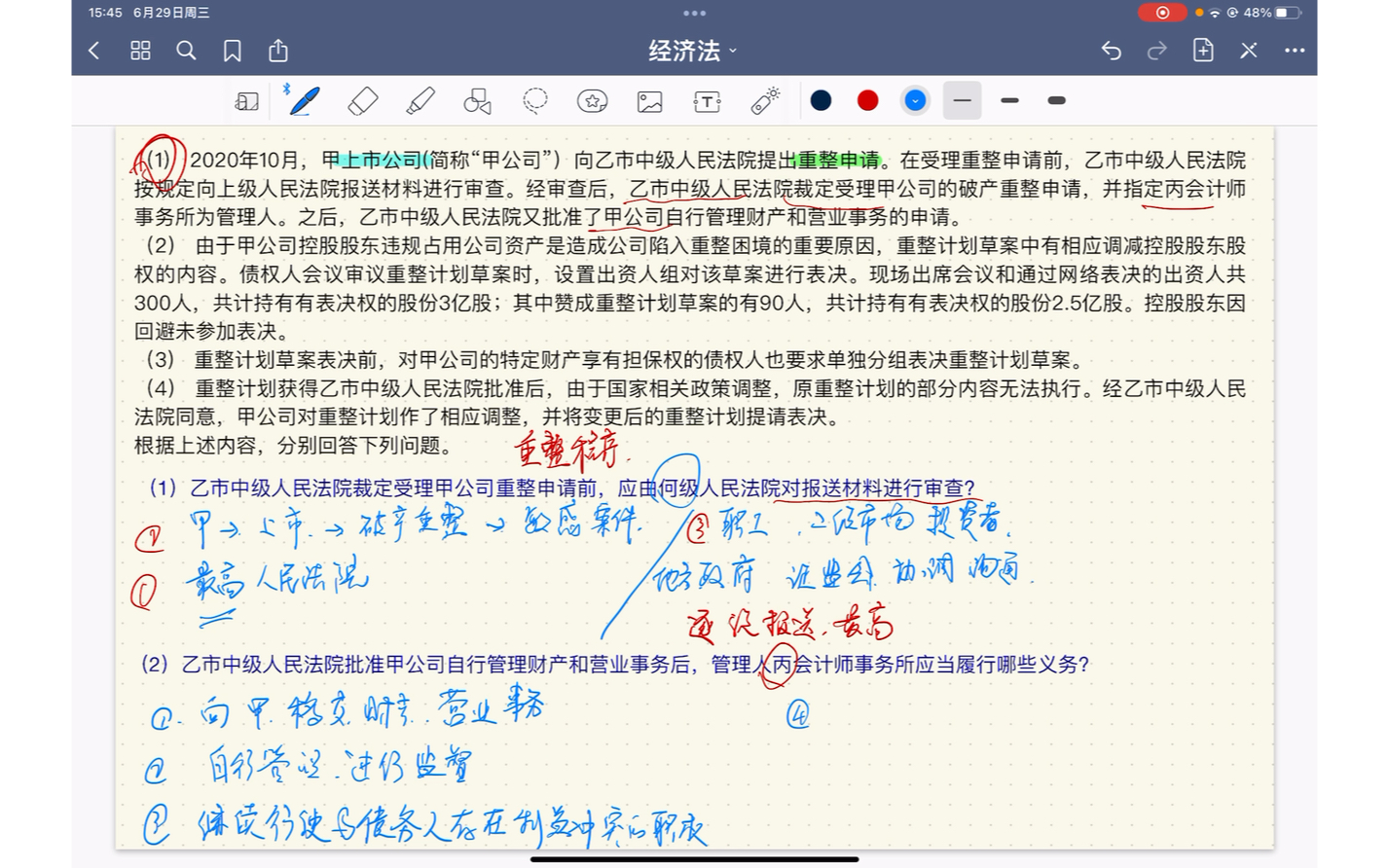This screenshot has height=868, width=1389.
Task: Bookmark the current page
Action: (232, 51)
